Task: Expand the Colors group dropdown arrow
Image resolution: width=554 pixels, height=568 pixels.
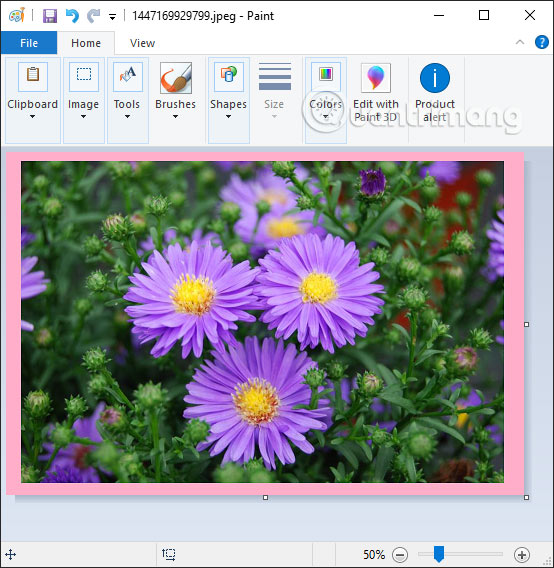Action: 325,117
